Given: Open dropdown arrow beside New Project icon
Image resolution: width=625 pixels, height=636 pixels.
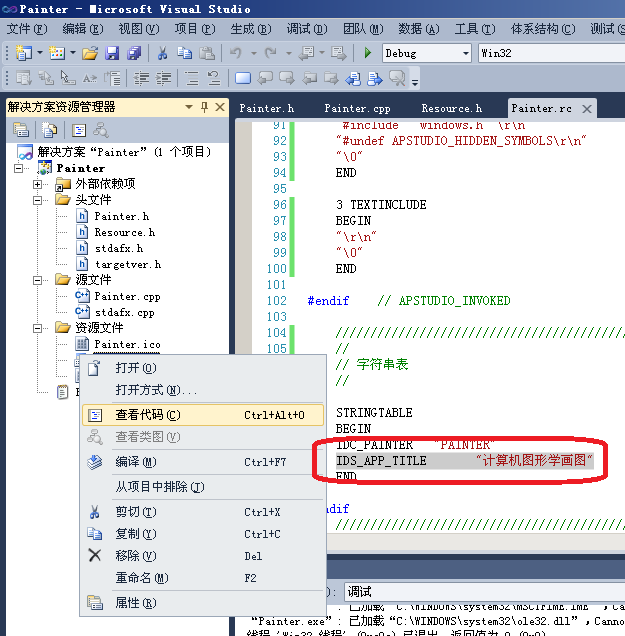Looking at the screenshot, I should pyautogui.click(x=40, y=53).
